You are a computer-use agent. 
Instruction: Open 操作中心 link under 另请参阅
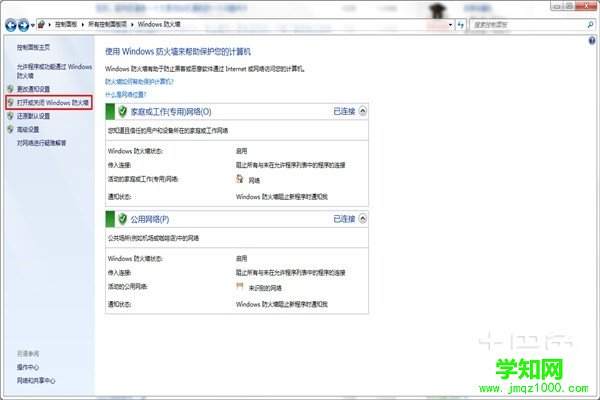click(x=28, y=367)
